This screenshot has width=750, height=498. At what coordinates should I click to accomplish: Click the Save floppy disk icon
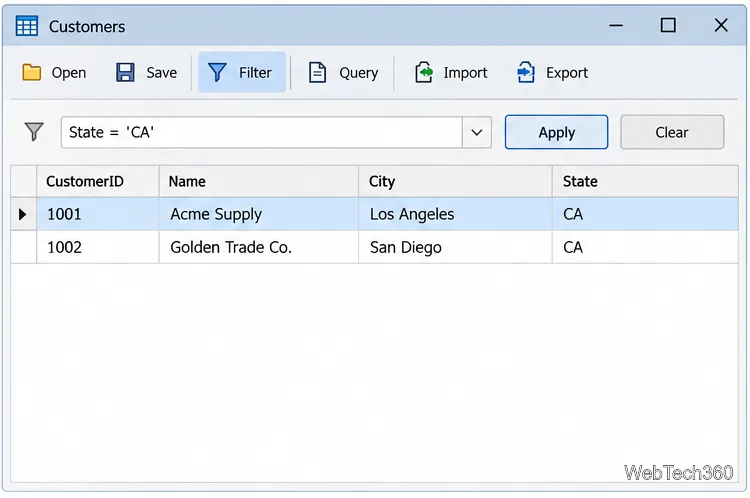(x=125, y=72)
